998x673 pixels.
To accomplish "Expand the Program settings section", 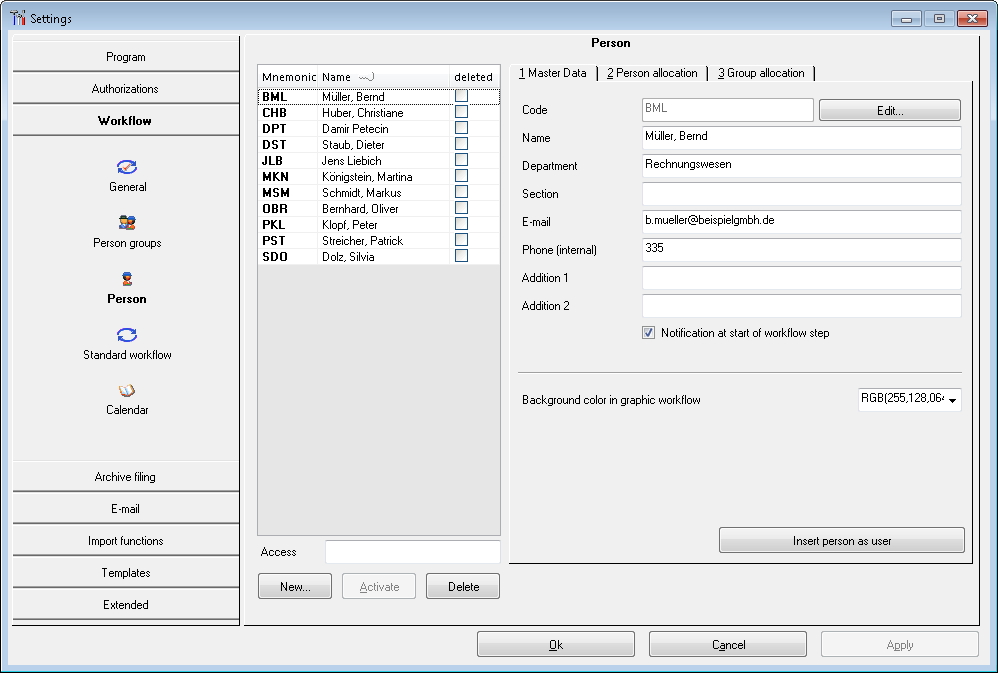I will [x=125, y=57].
